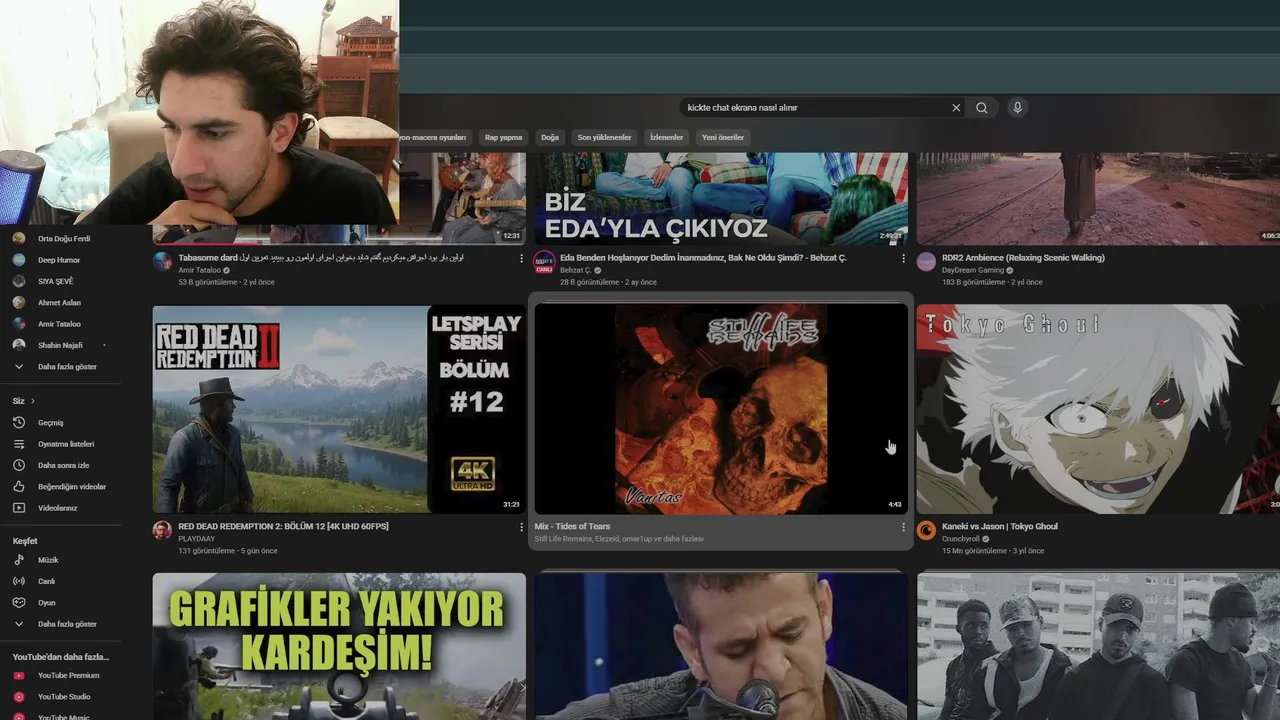Start voice search with microphone icon

point(1017,108)
